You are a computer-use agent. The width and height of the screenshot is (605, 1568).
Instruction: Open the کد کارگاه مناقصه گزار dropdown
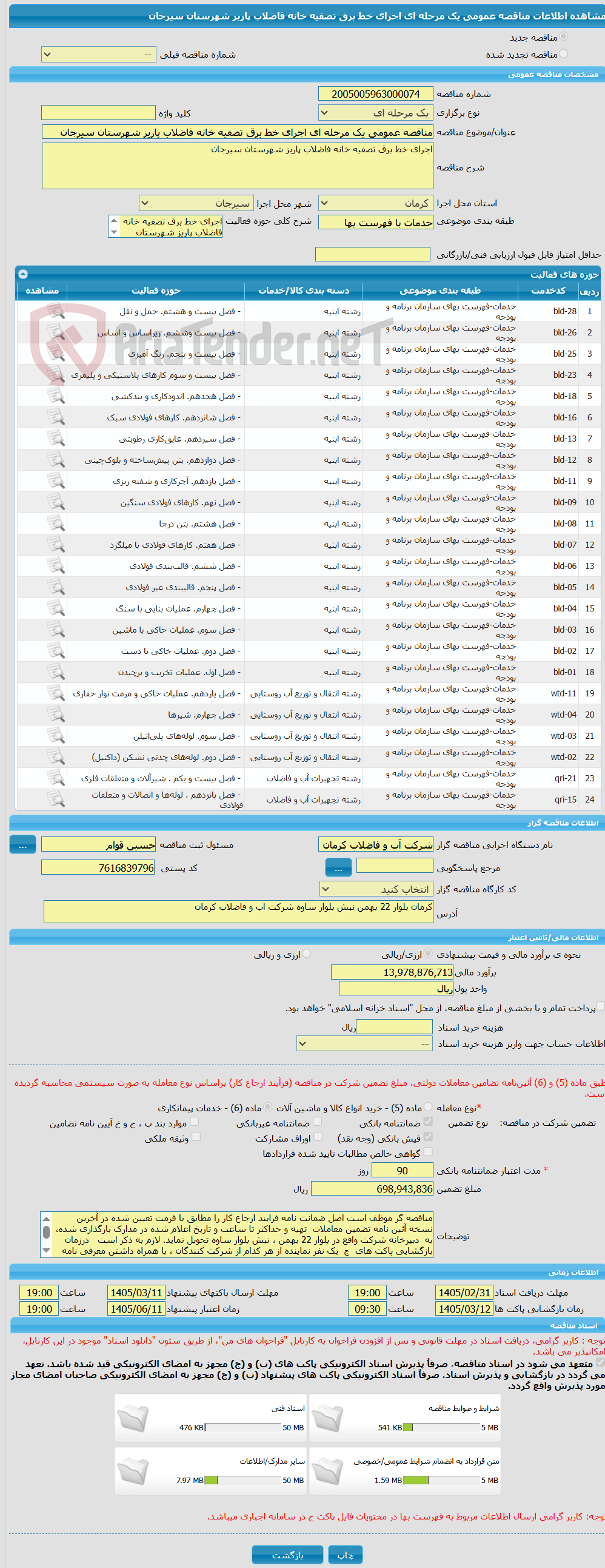(x=376, y=889)
